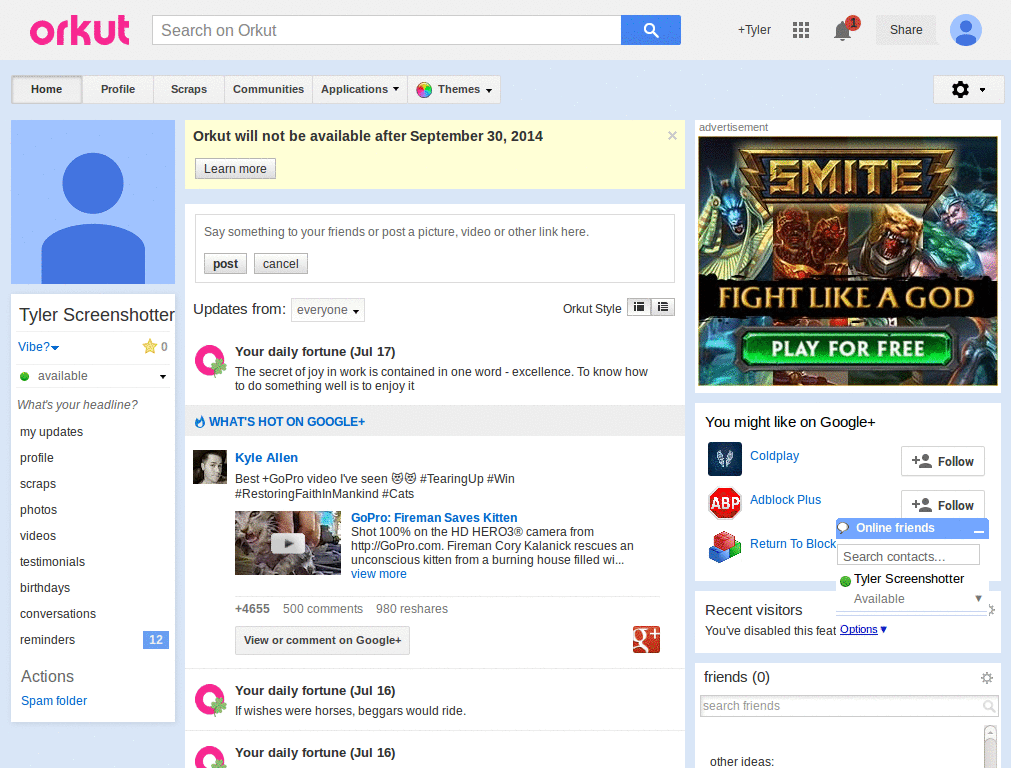
Task: Click the orkut logo
Action: (79, 31)
